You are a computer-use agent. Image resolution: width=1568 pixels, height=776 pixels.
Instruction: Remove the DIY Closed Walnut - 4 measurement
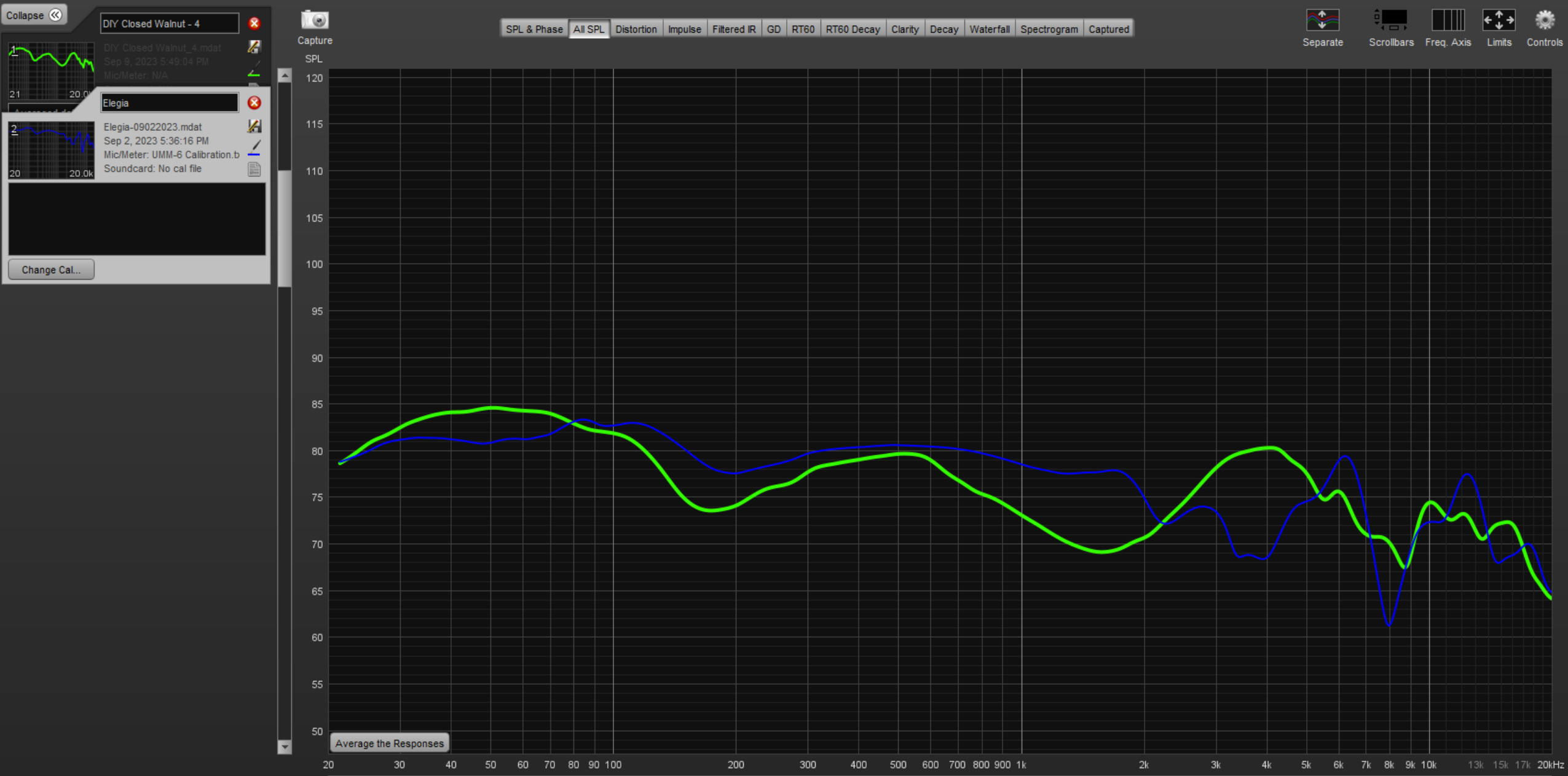pyautogui.click(x=254, y=23)
